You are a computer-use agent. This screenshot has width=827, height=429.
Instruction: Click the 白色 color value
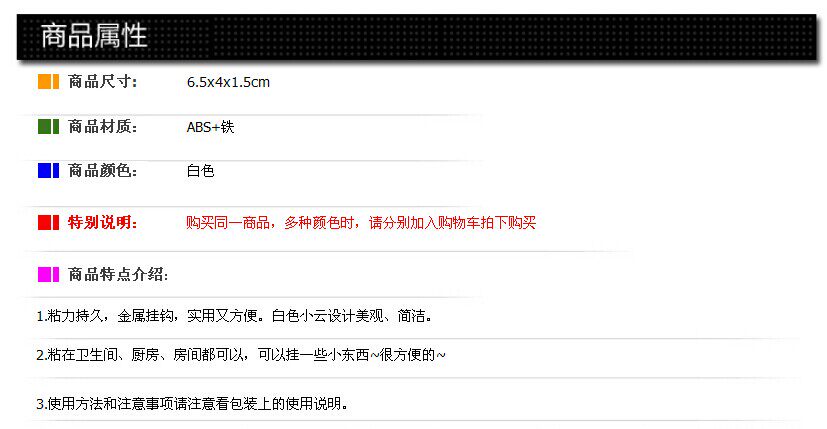click(x=200, y=171)
